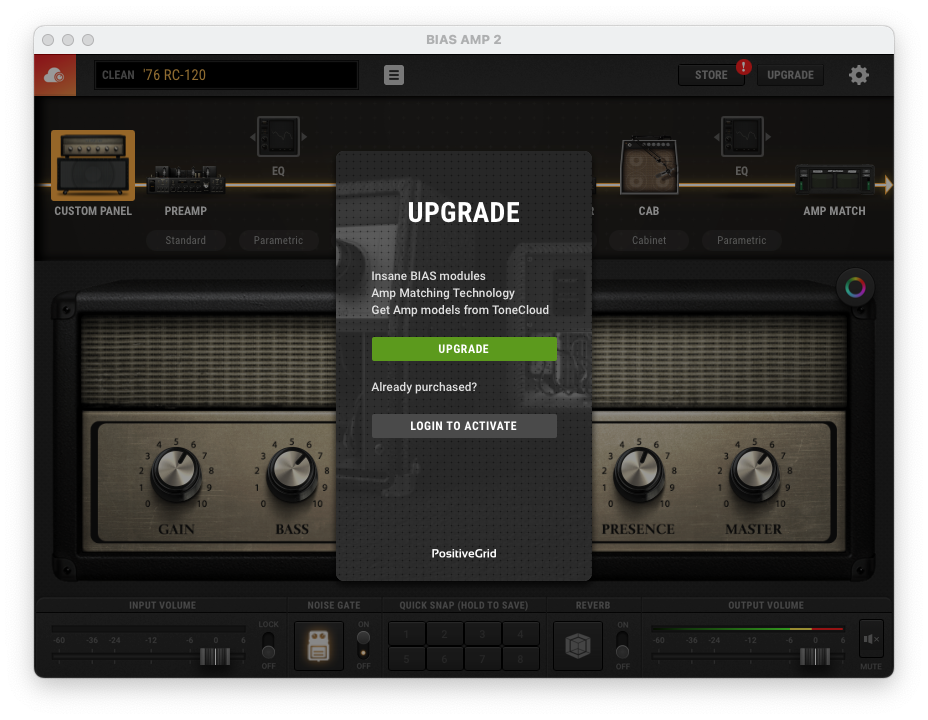Select the Custom Panel amp icon
Image resolution: width=928 pixels, height=720 pixels.
click(x=93, y=165)
